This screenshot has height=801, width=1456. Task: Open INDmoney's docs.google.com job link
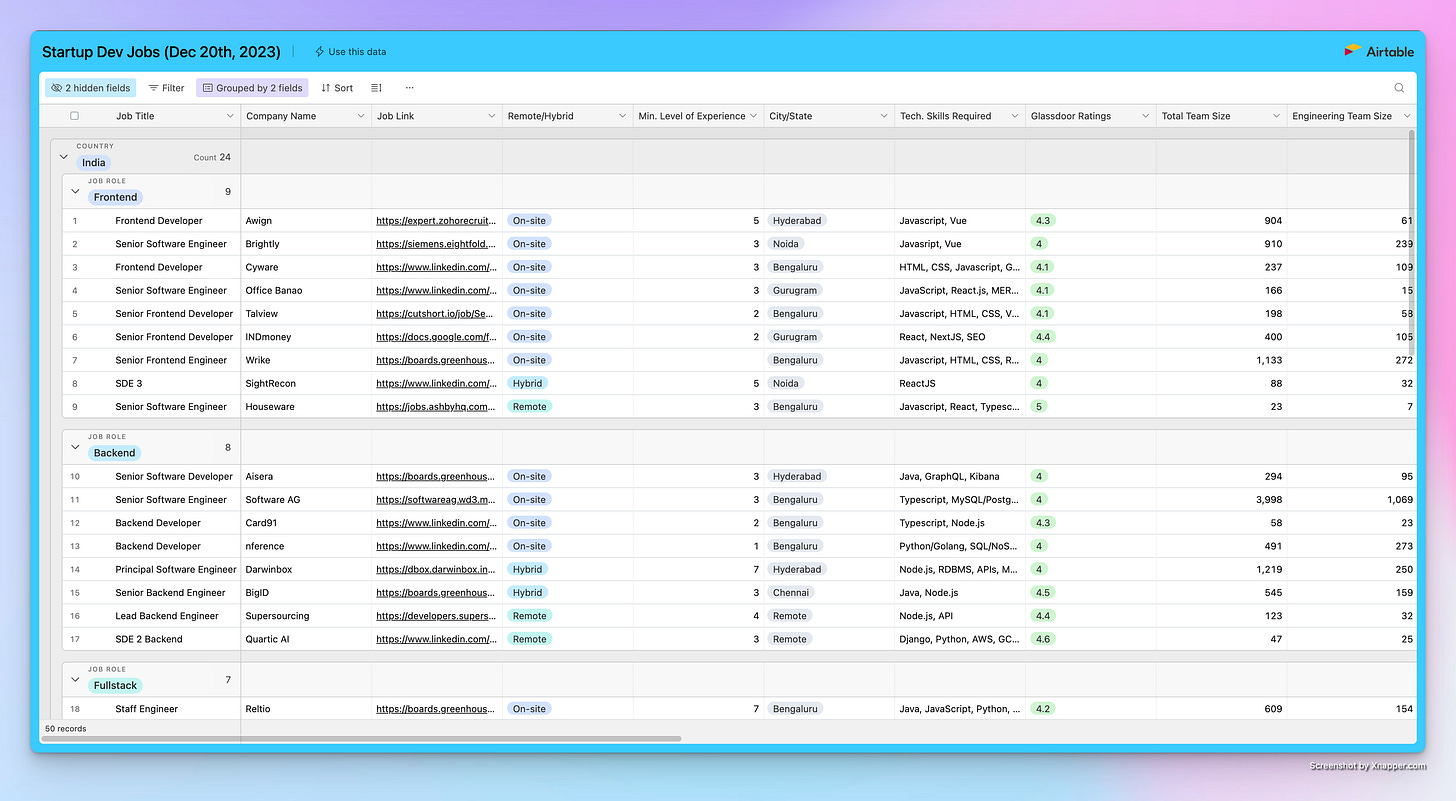(x=436, y=337)
